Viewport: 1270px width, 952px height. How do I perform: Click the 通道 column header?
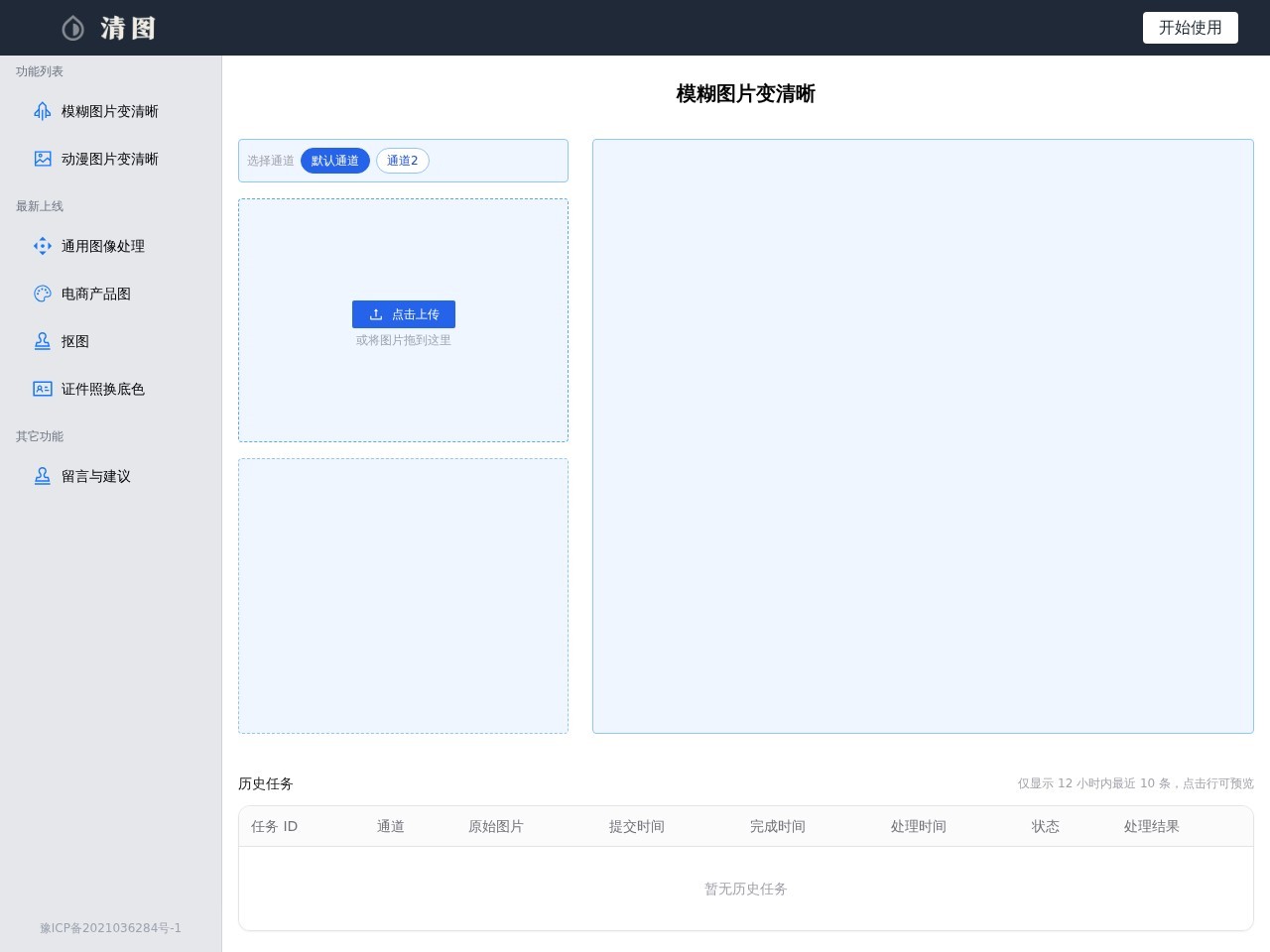click(391, 826)
